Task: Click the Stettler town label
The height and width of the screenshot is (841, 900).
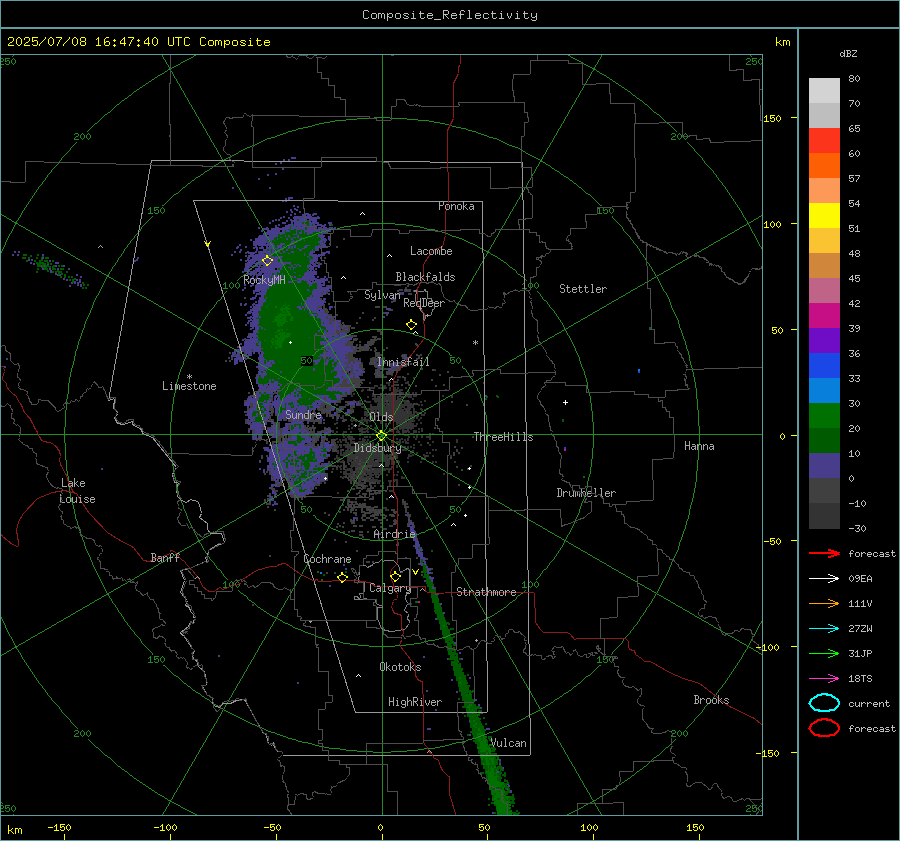Action: tap(583, 289)
